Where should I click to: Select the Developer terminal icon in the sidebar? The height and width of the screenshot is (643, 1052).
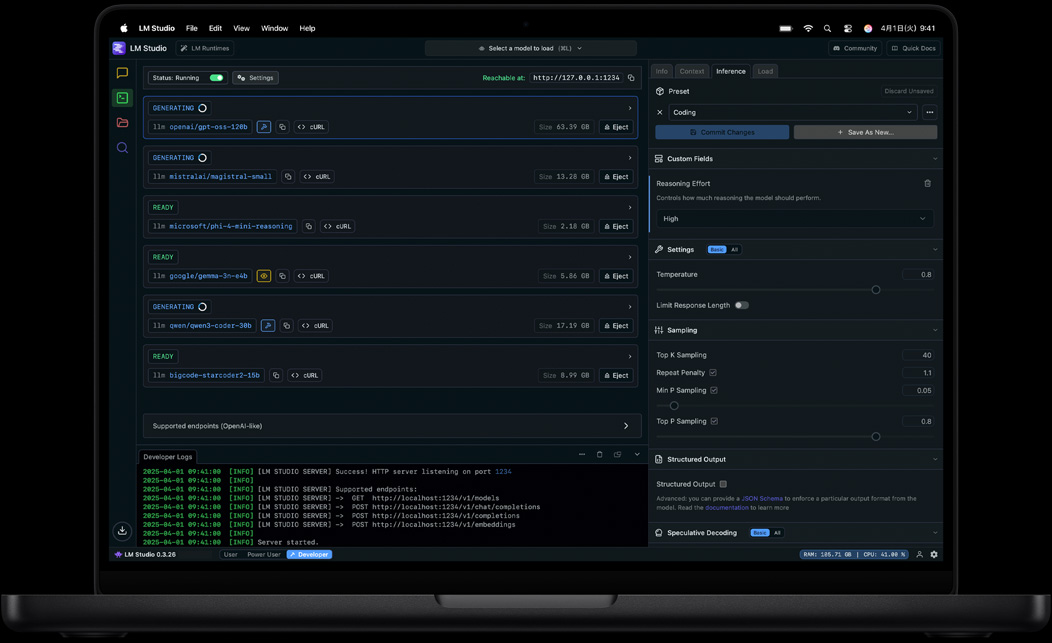[x=122, y=97]
